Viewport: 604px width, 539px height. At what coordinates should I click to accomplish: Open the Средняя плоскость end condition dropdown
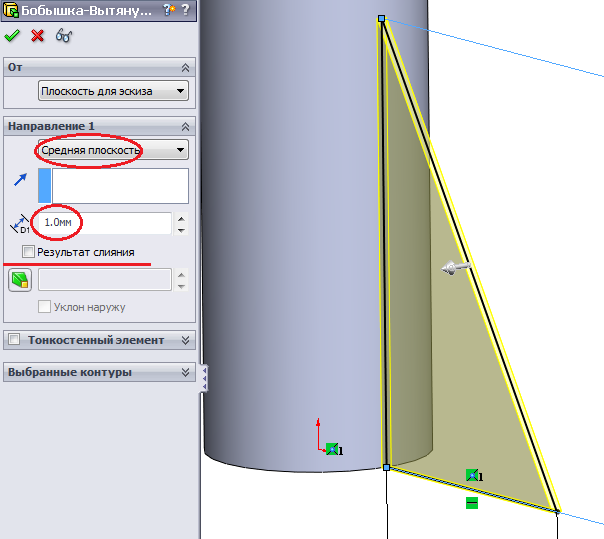113,150
